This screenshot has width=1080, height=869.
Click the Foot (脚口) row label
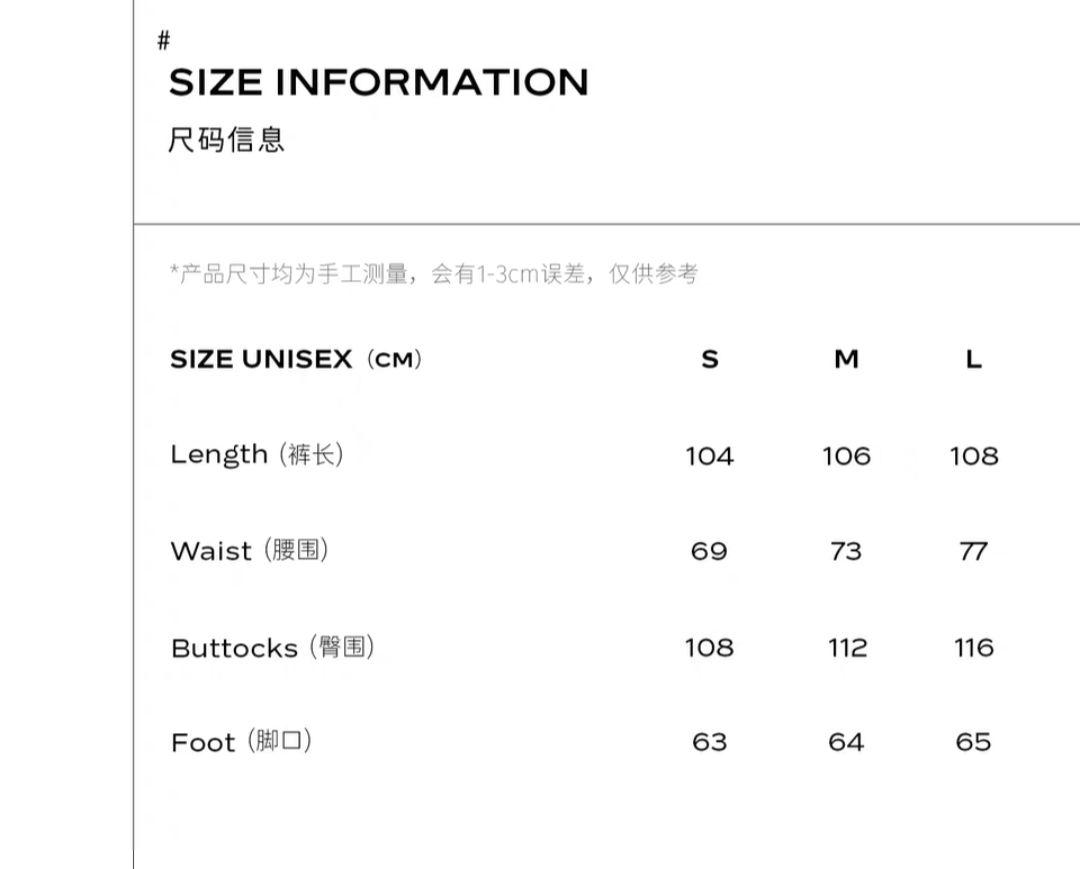point(241,742)
